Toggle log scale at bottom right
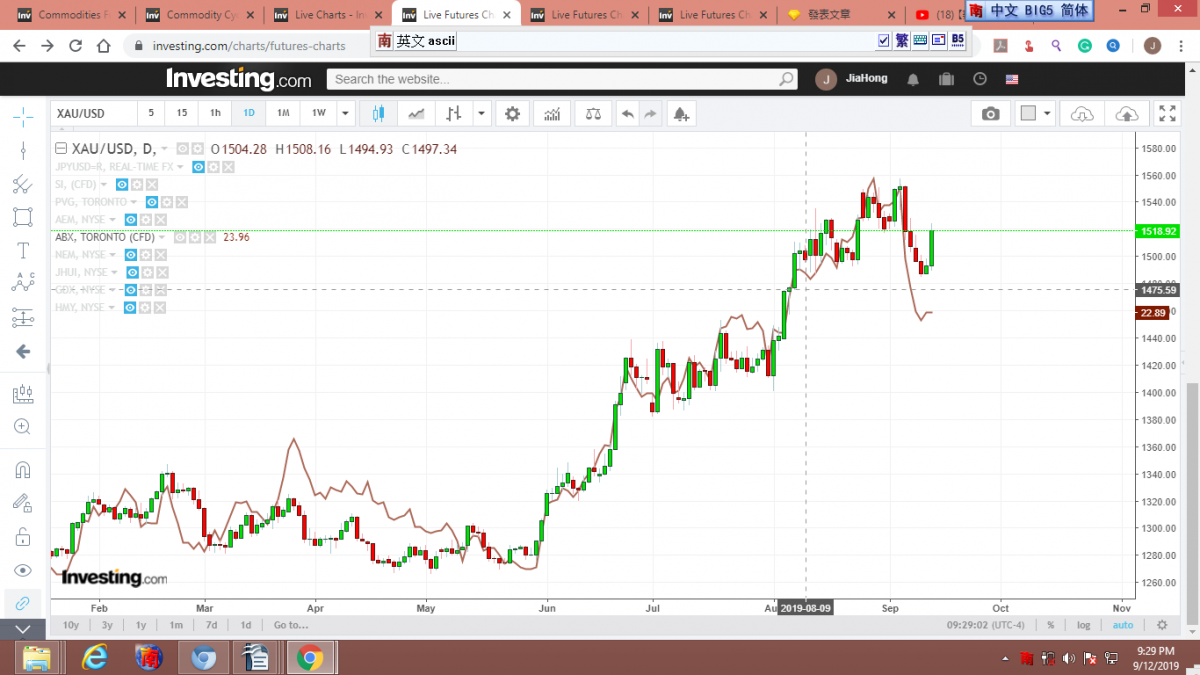1200x675 pixels. [1084, 625]
